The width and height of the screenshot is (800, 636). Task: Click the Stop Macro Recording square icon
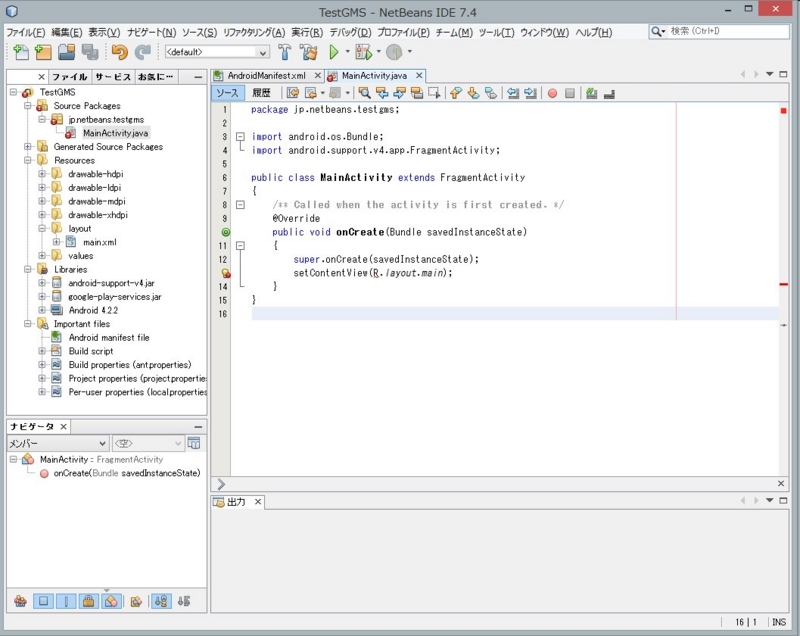570,93
